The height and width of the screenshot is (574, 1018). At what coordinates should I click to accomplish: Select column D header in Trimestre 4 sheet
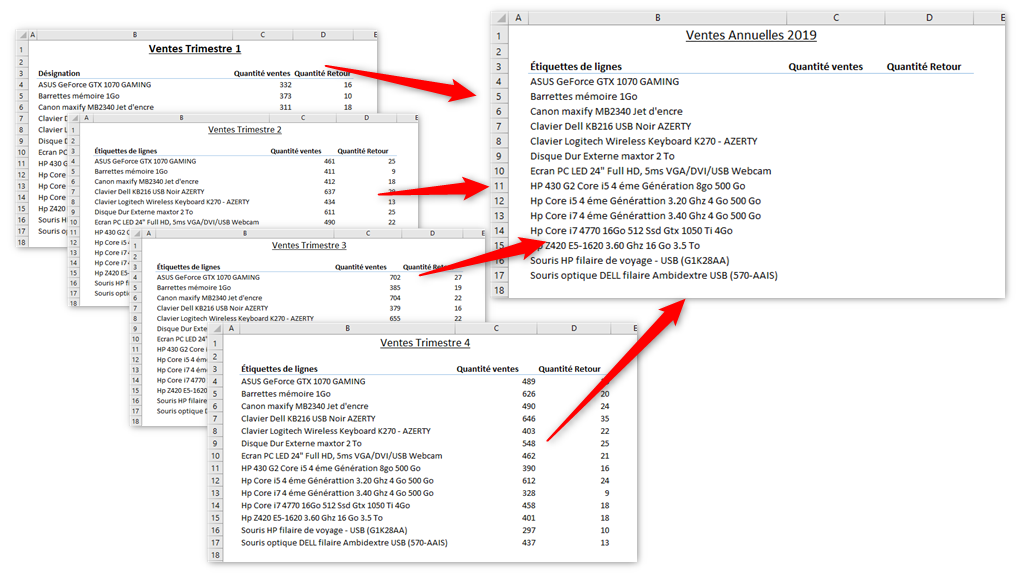point(574,329)
